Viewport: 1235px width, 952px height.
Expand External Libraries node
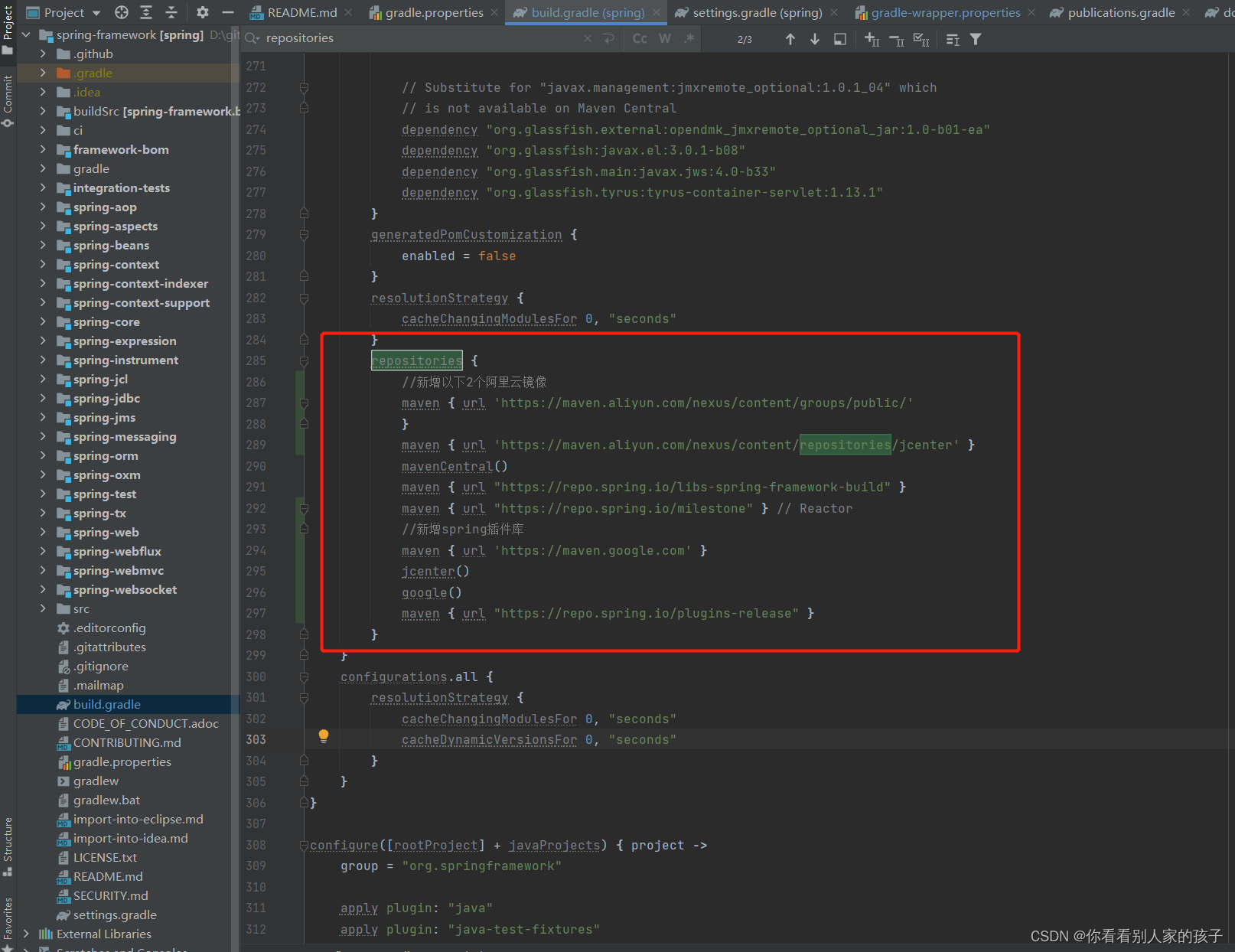(x=27, y=934)
